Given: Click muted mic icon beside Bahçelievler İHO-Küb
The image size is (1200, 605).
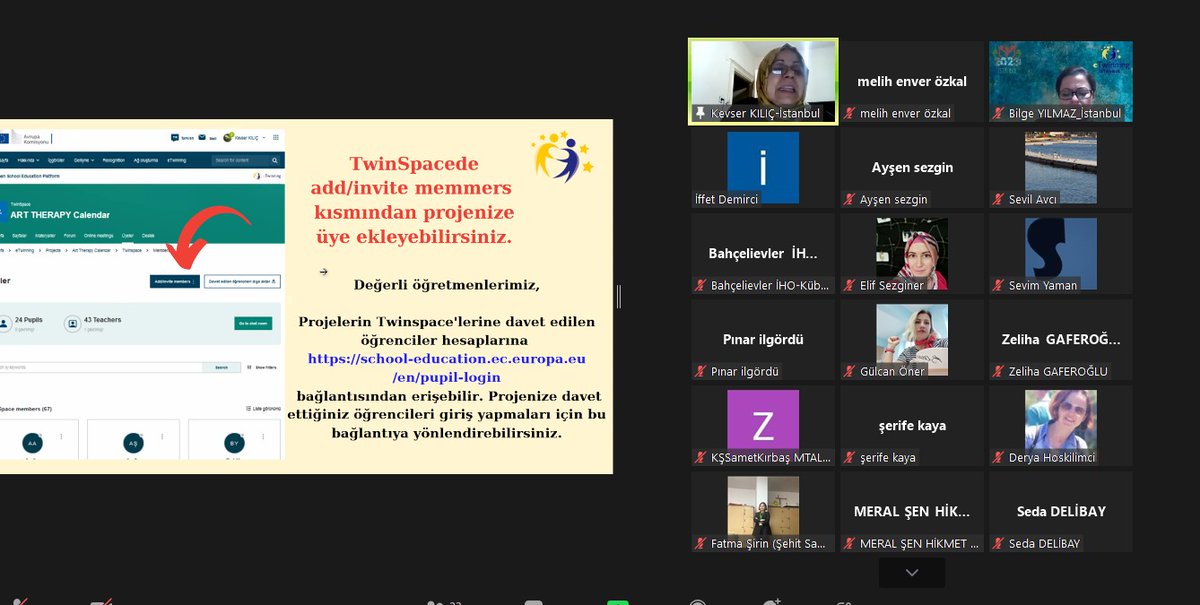Looking at the screenshot, I should [x=700, y=286].
